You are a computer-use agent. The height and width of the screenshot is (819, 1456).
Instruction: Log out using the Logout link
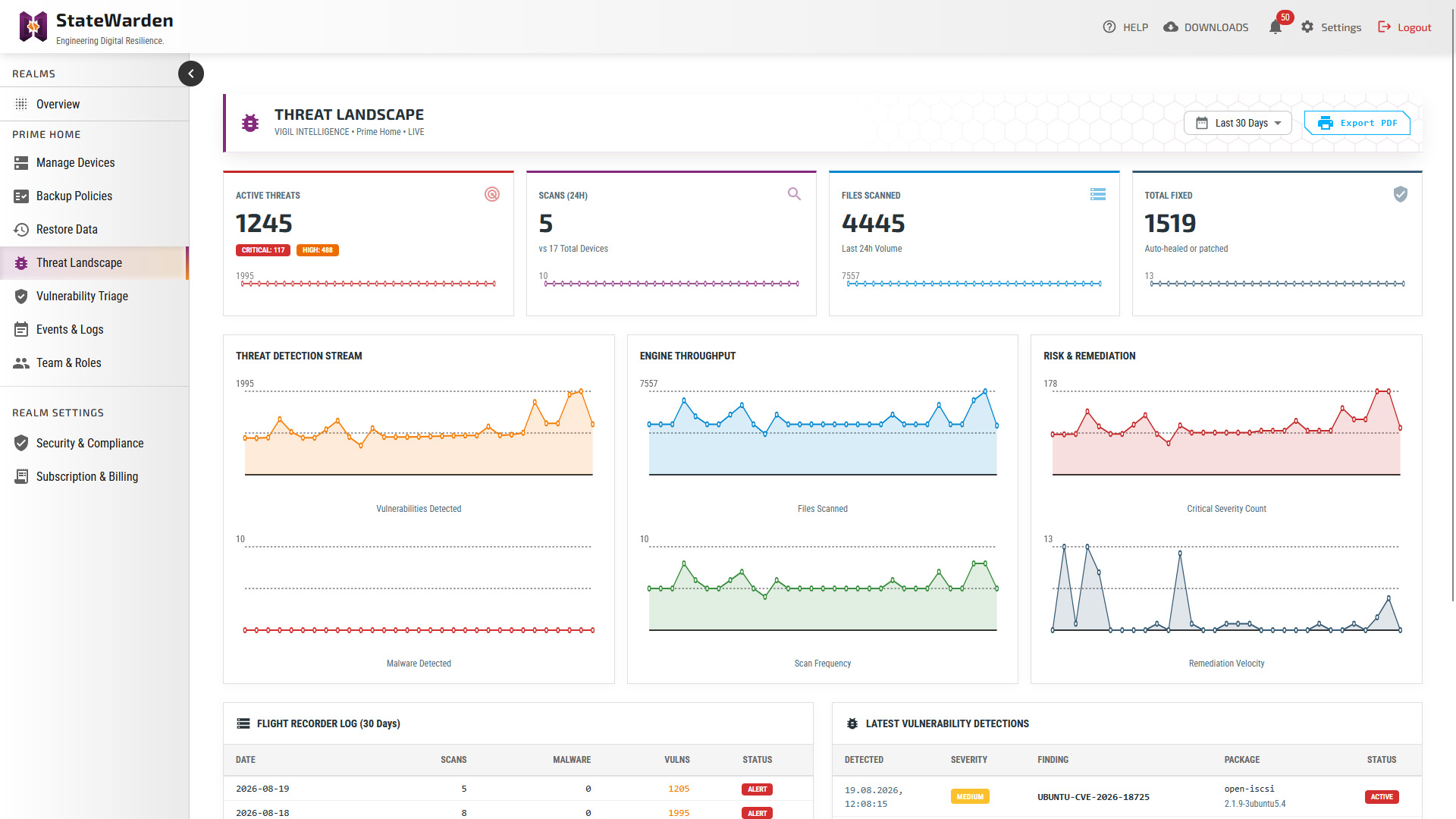(1404, 27)
